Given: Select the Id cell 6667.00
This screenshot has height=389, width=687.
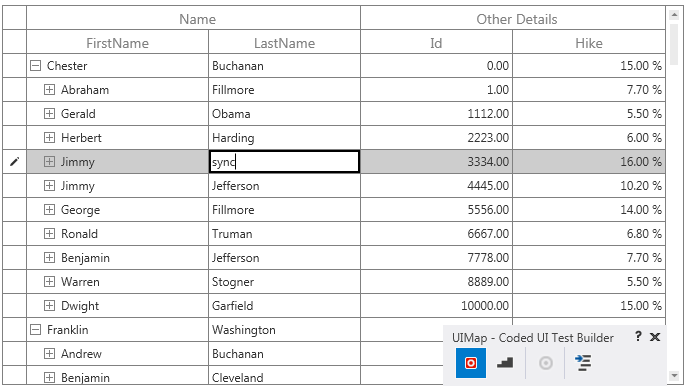Looking at the screenshot, I should tap(436, 233).
